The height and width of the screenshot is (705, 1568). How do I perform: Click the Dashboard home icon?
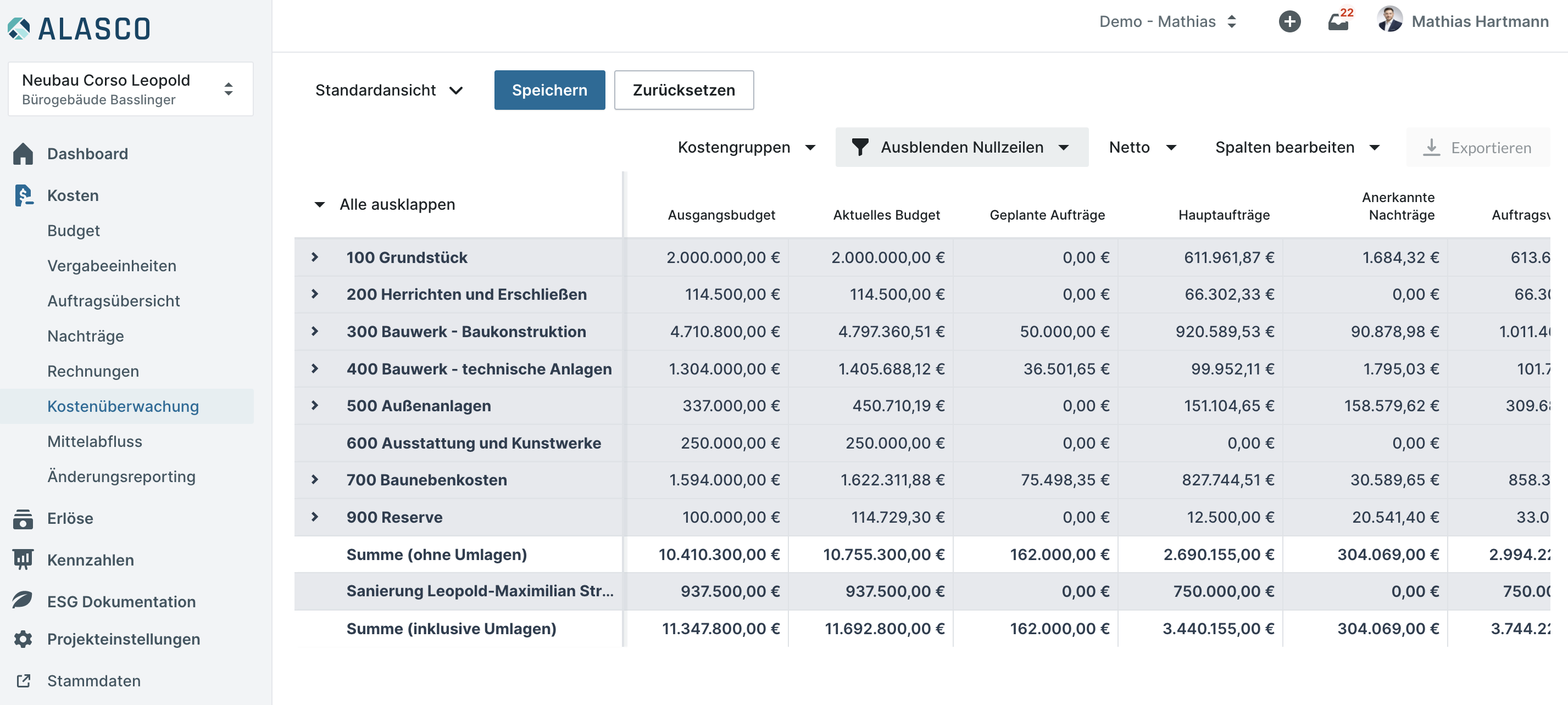[x=23, y=154]
